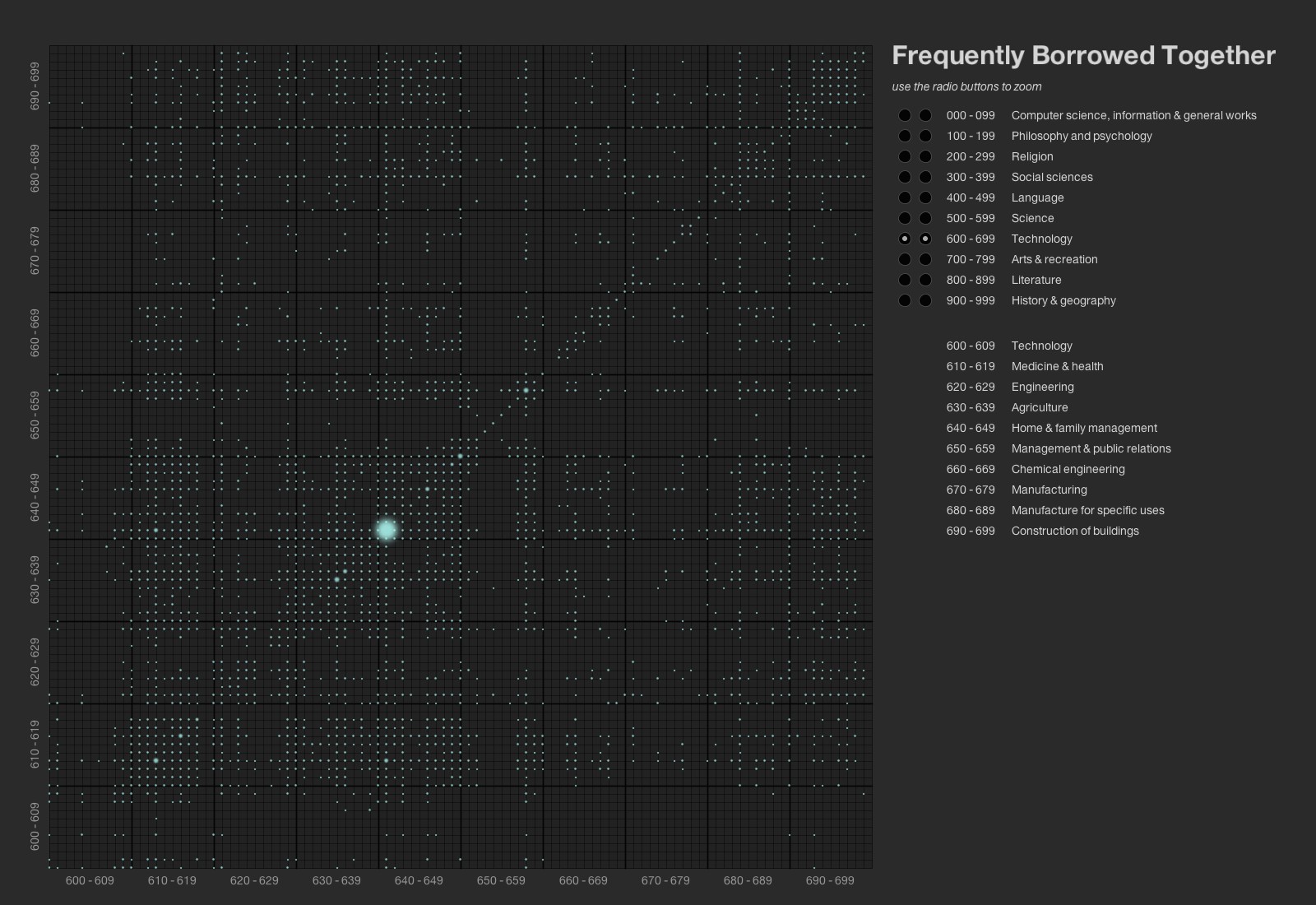Click the 'Construction of buildings' legend entry

[1074, 531]
